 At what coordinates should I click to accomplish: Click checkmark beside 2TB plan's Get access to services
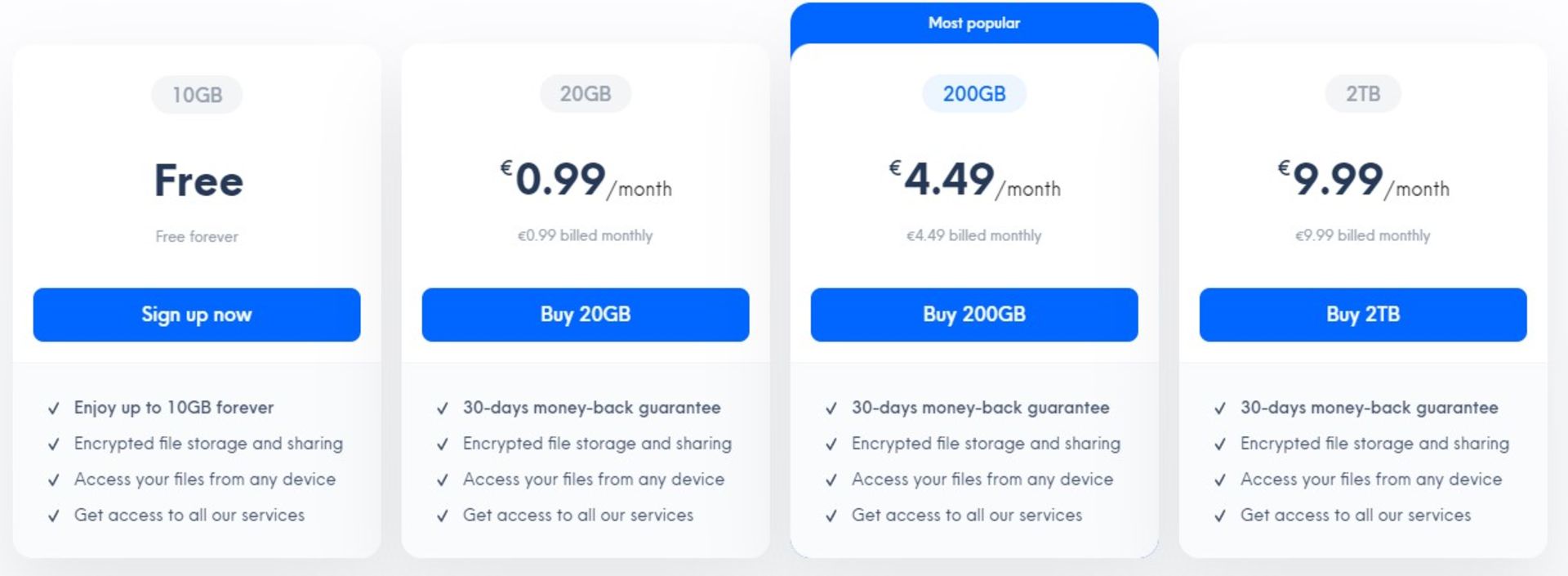1220,516
